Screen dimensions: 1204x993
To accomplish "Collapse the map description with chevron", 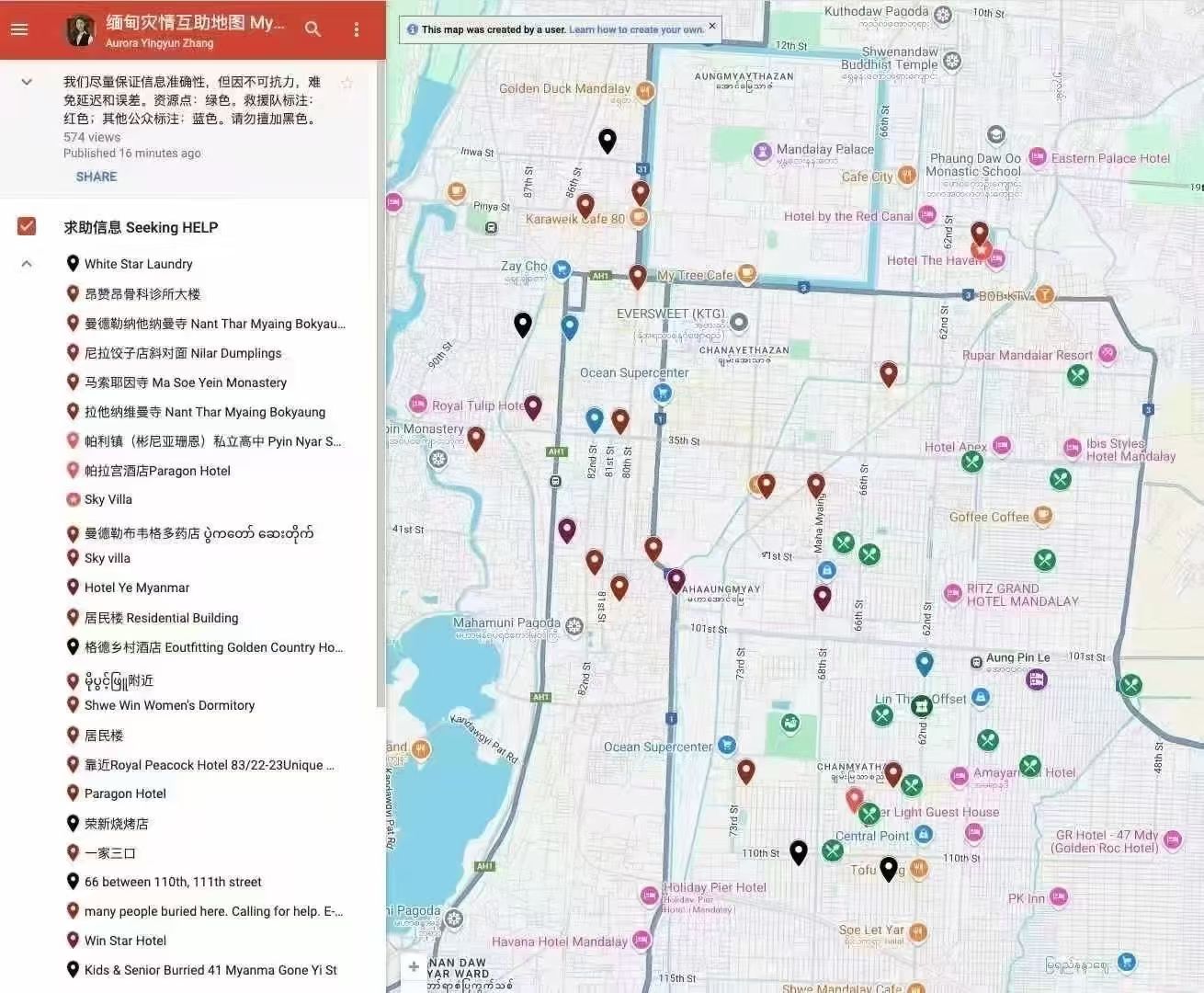I will pos(27,82).
